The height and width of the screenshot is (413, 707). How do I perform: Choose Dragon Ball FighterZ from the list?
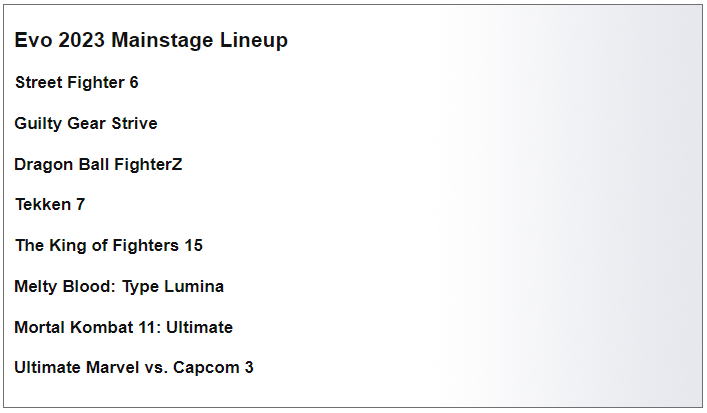pyautogui.click(x=98, y=165)
